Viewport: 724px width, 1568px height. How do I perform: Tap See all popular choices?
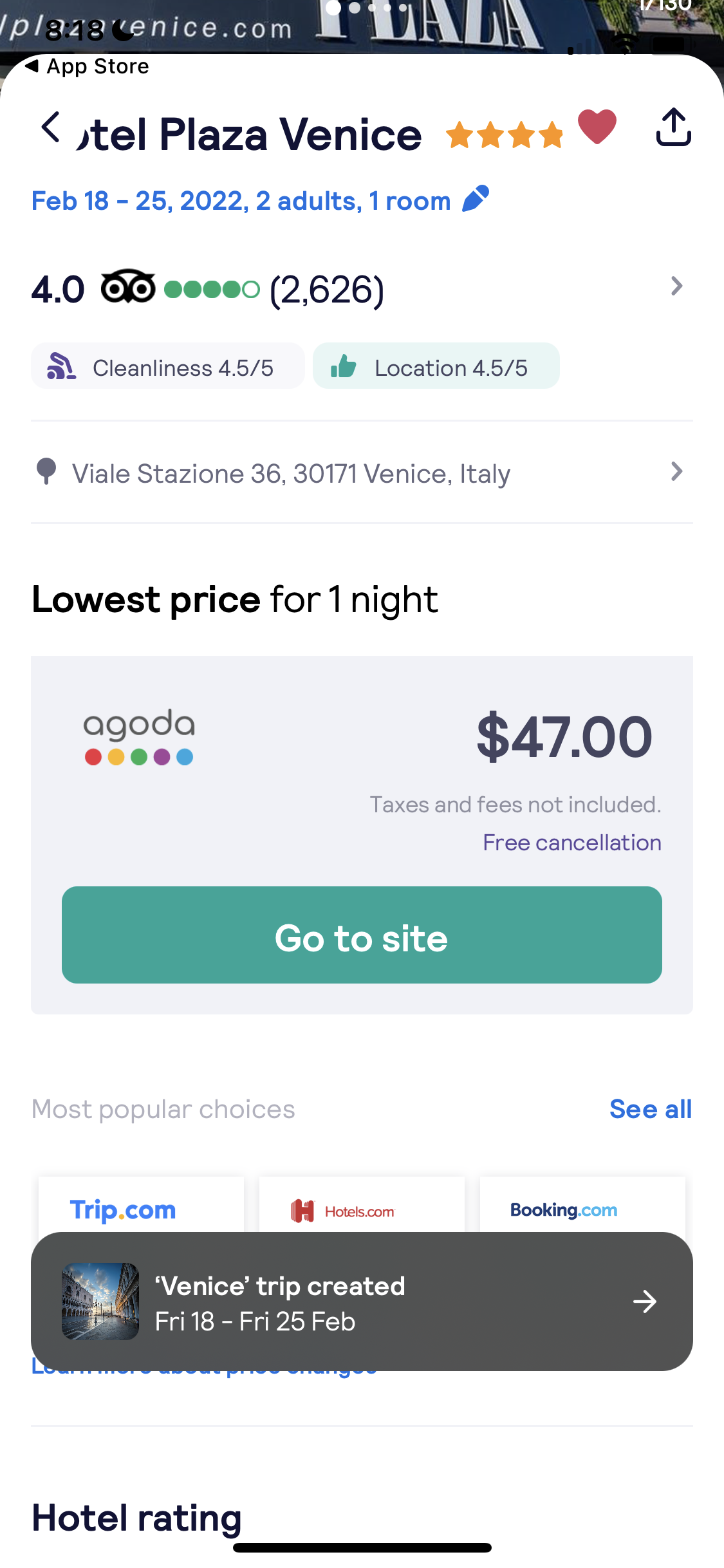click(649, 1108)
